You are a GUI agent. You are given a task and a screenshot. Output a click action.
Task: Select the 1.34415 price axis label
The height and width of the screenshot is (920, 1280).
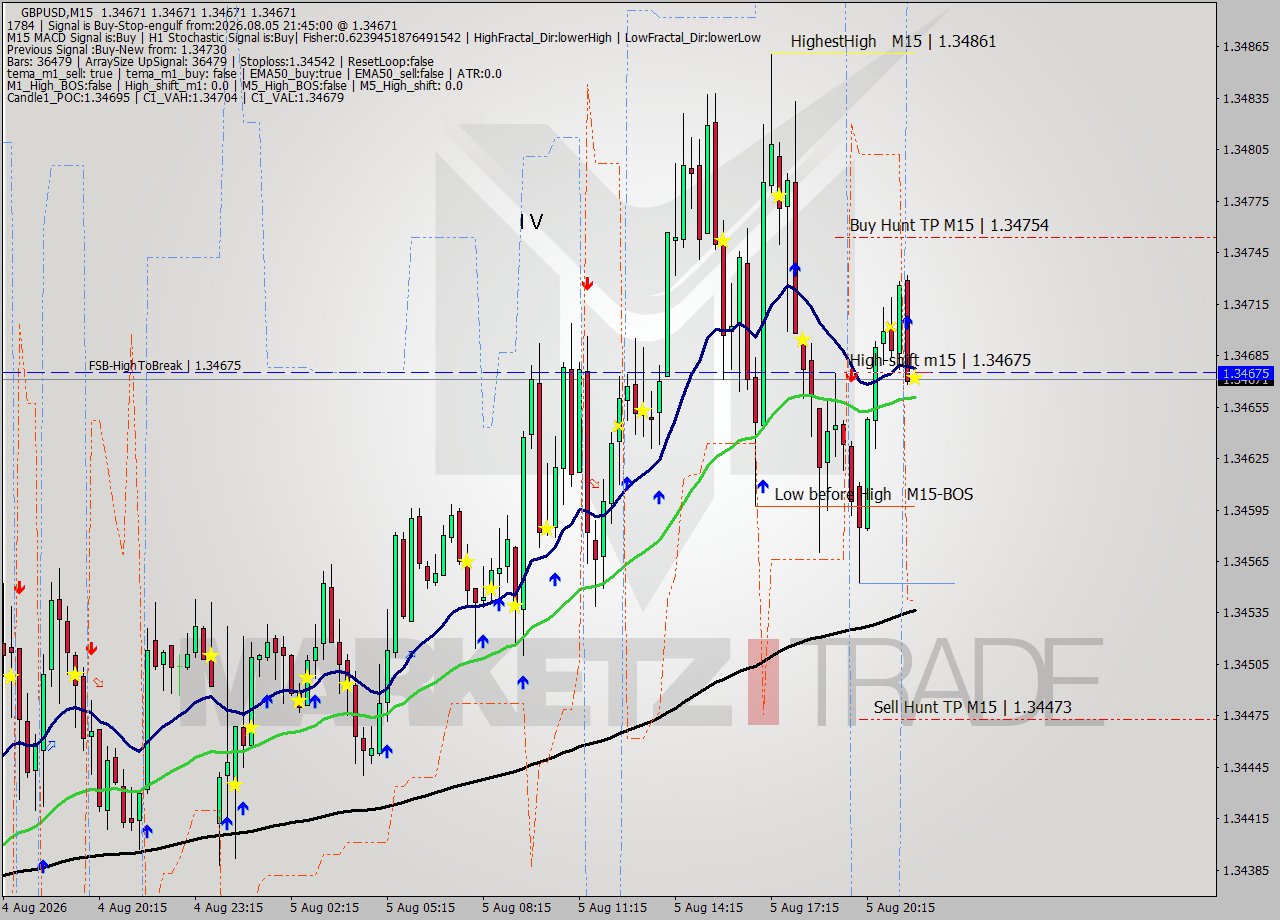[x=1245, y=818]
